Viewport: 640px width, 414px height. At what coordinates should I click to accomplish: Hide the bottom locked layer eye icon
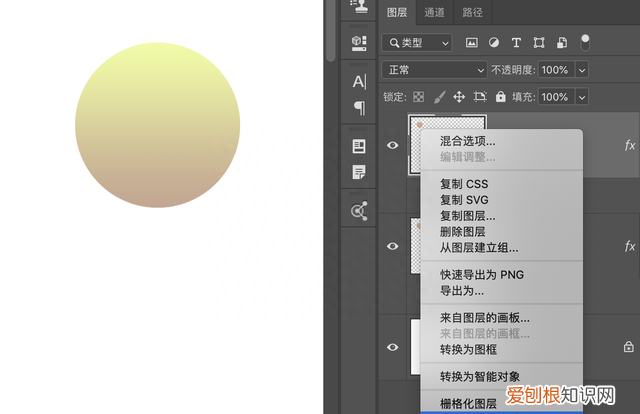pos(393,347)
